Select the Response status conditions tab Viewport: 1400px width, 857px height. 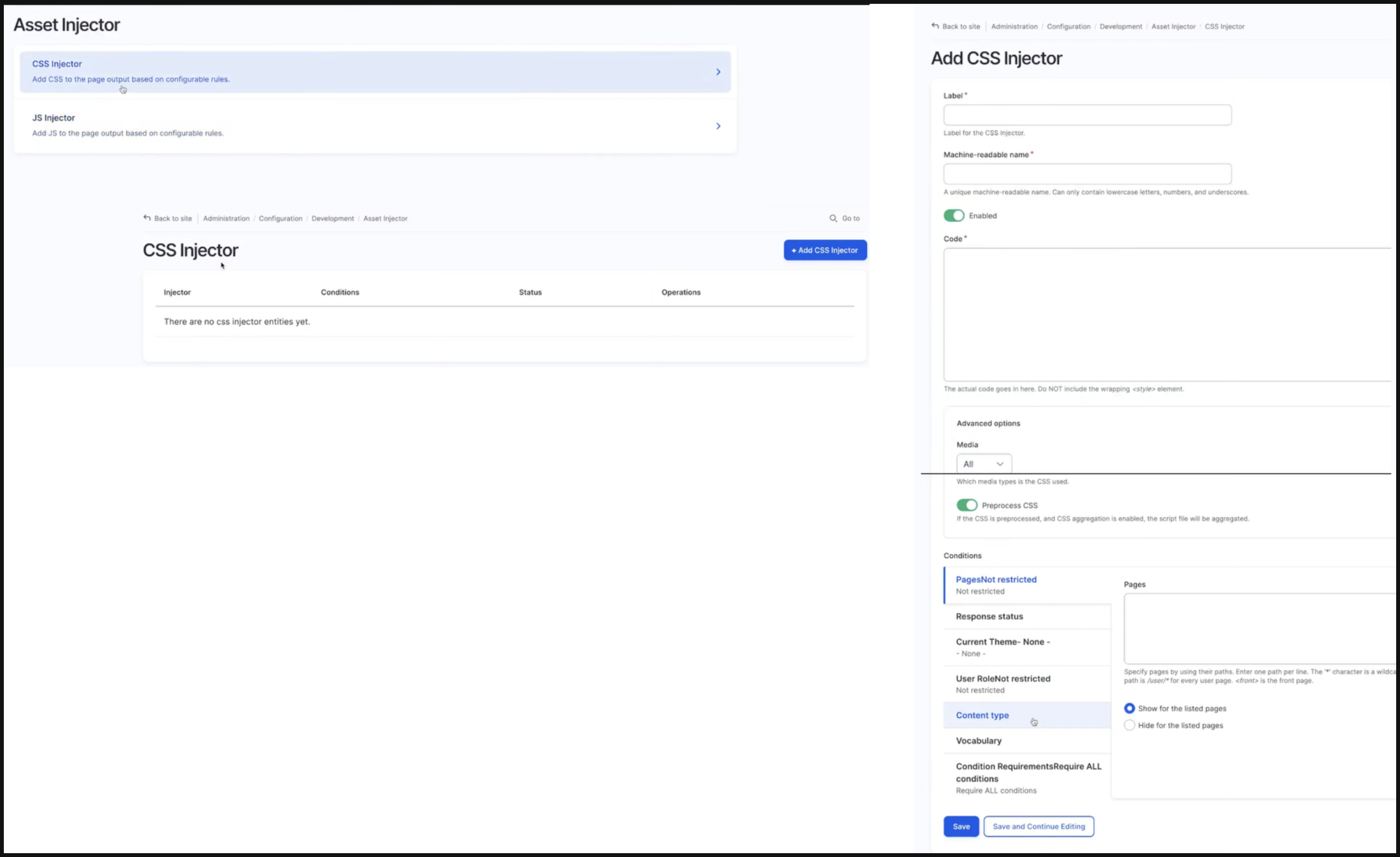coord(989,617)
